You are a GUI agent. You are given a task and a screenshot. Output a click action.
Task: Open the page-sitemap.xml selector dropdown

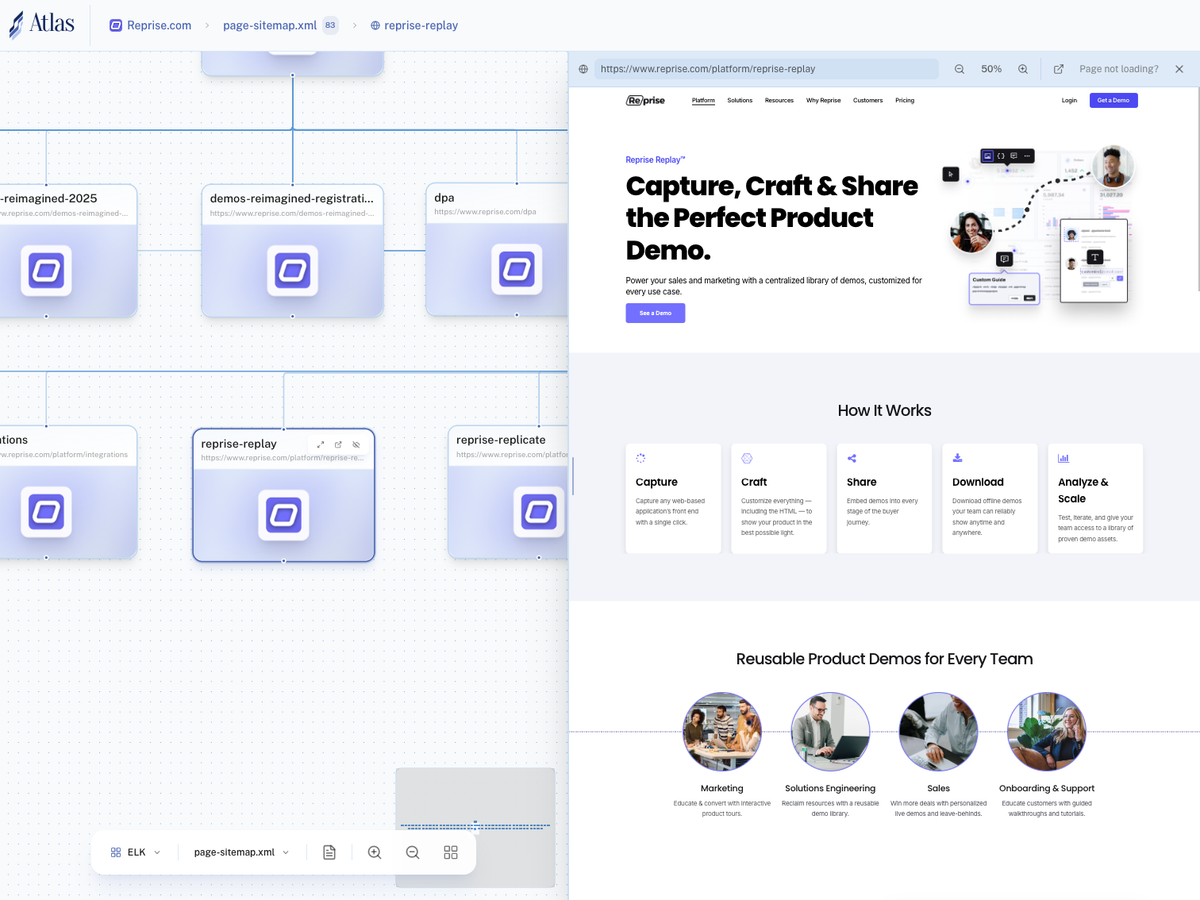click(x=242, y=852)
